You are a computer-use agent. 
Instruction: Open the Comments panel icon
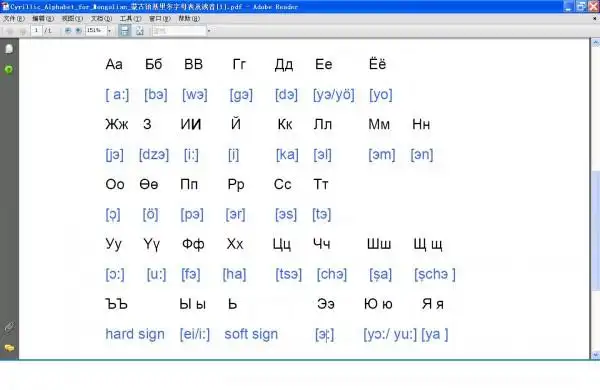pyautogui.click(x=9, y=348)
